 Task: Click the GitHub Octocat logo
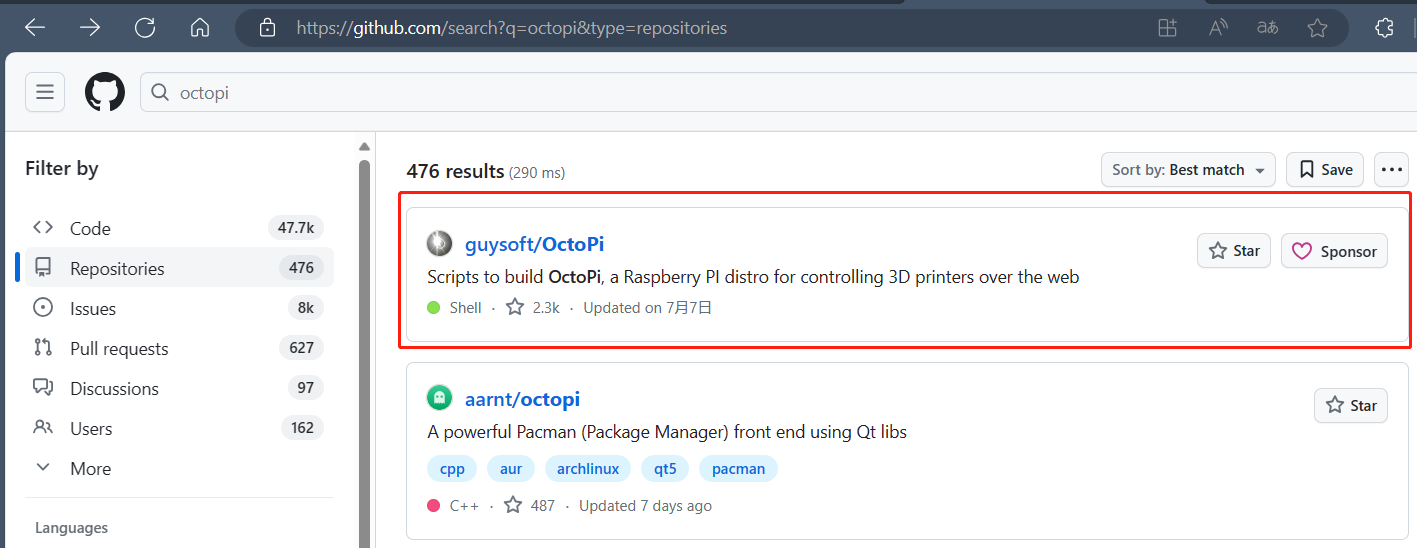[x=105, y=93]
